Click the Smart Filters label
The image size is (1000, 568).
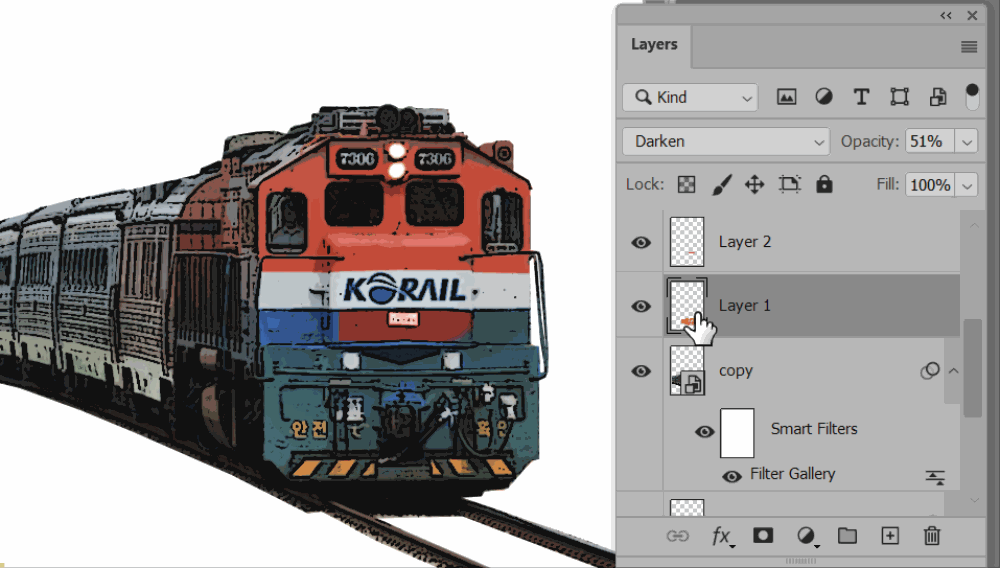click(814, 429)
